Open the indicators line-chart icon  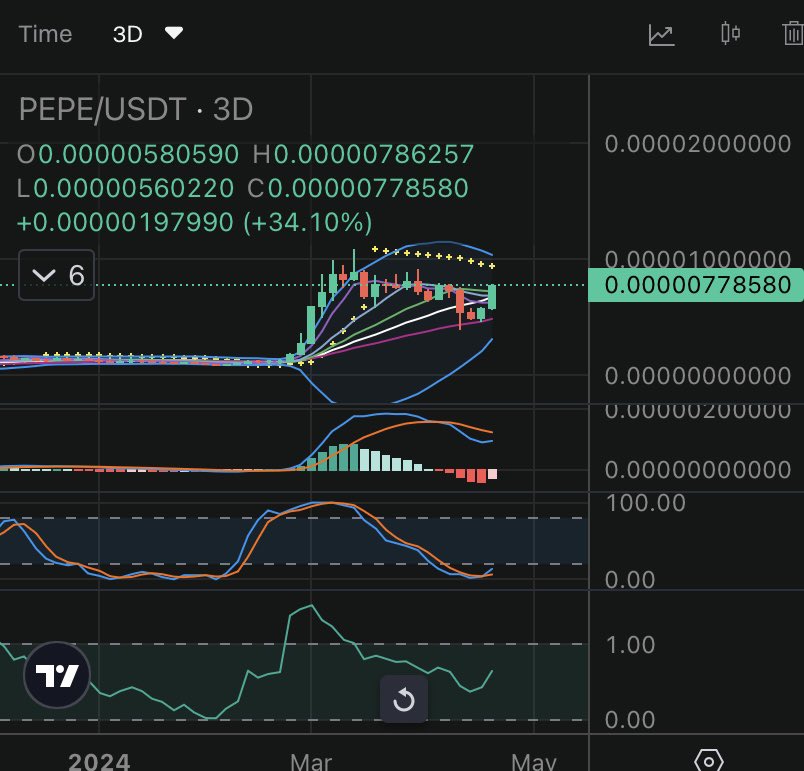coord(661,34)
